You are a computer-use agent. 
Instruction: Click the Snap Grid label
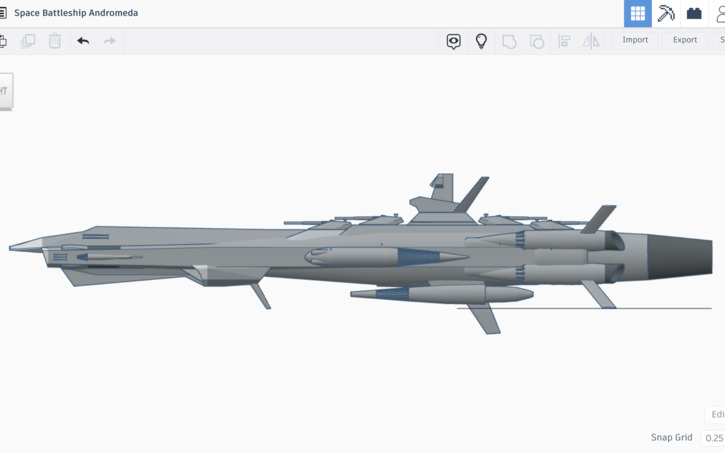tap(671, 437)
